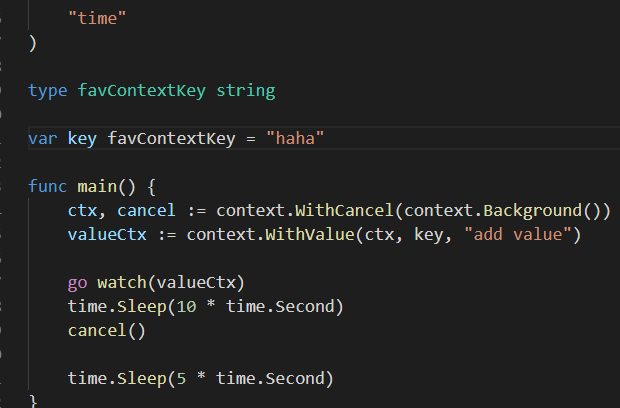Click Background in the context.Background() call

541,211
